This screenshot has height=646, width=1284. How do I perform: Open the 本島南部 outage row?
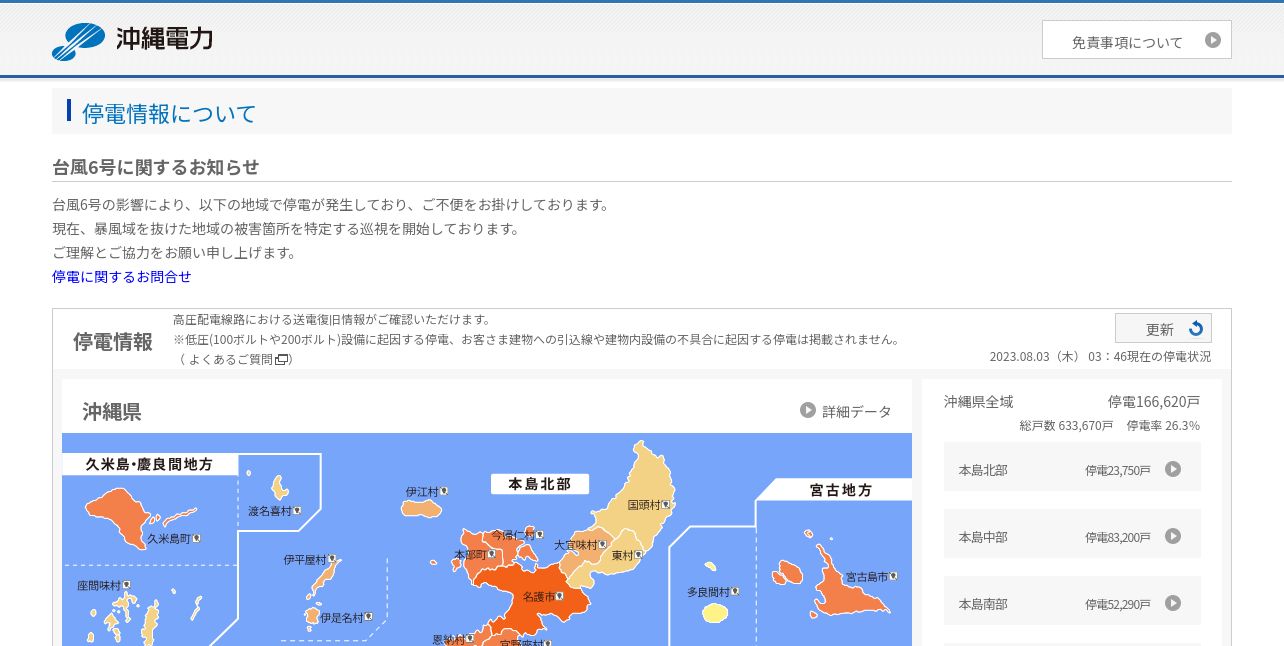click(1072, 602)
